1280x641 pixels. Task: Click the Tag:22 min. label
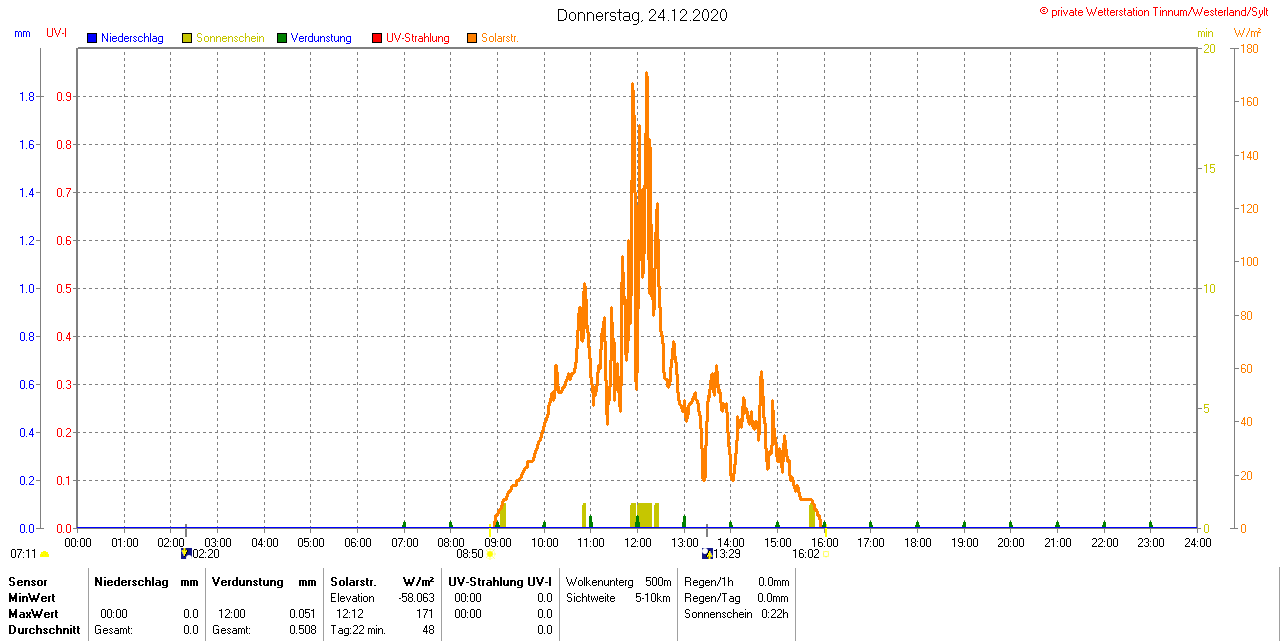[x=358, y=630]
